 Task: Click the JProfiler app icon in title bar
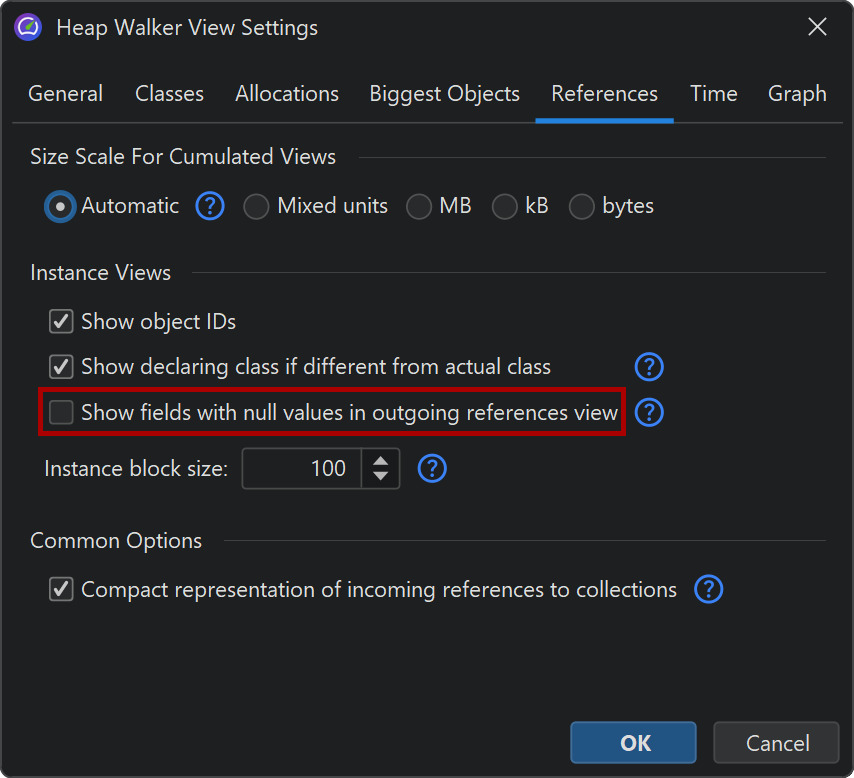click(29, 27)
